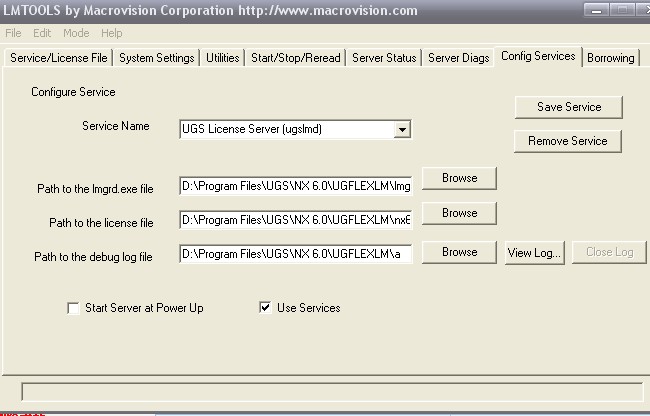Open the File menu

(13, 33)
